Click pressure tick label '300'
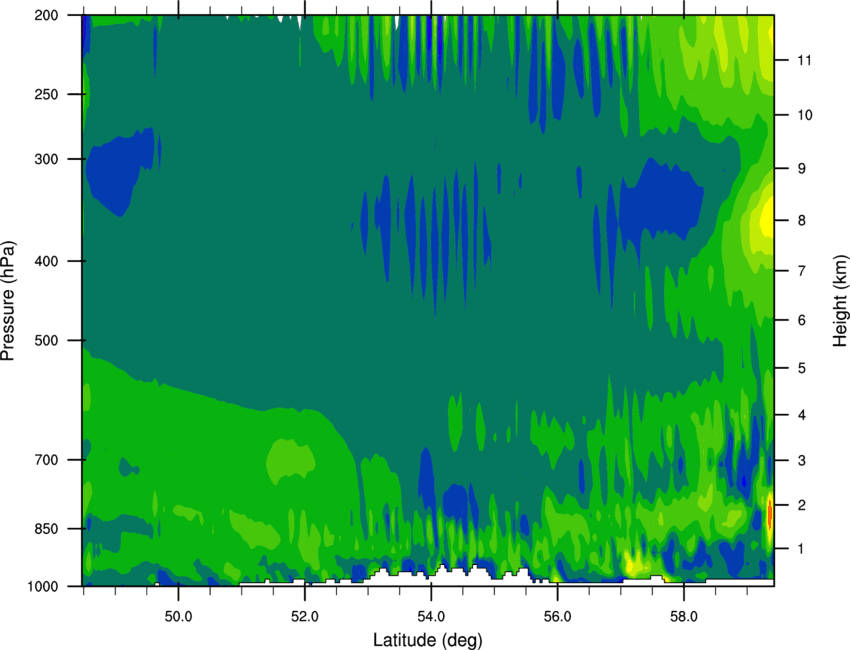The width and height of the screenshot is (850, 650). 46,159
